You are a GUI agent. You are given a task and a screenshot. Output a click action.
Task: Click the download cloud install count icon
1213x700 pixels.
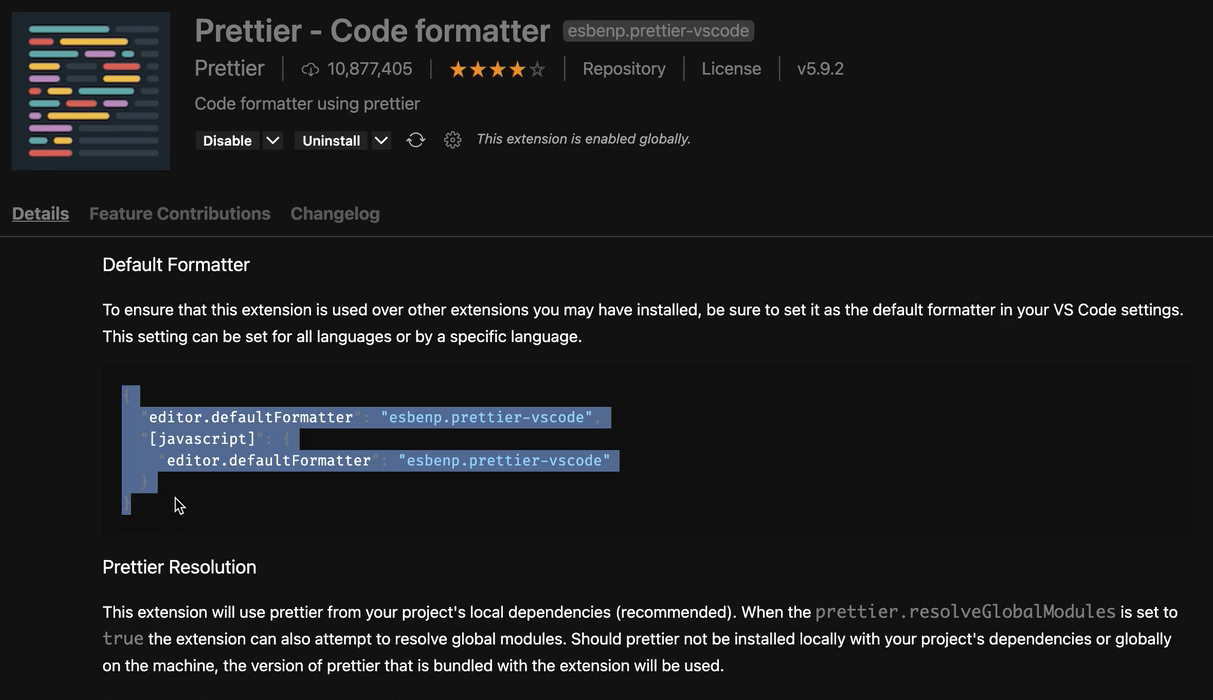point(310,69)
